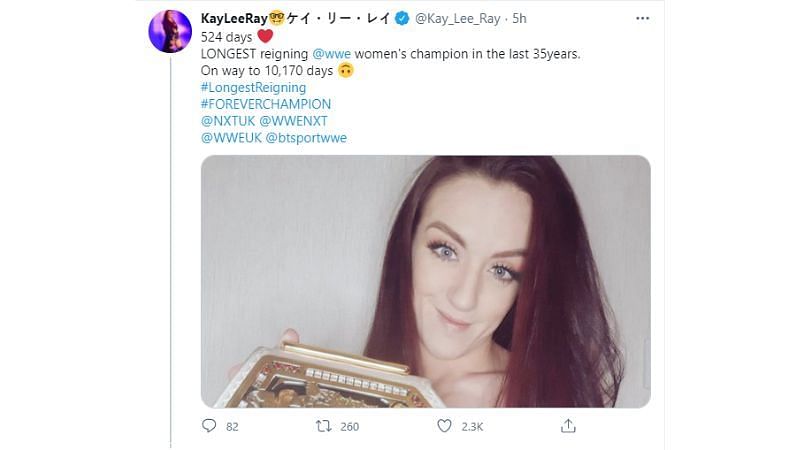
Task: Click the blue verified badge
Action: (402, 19)
